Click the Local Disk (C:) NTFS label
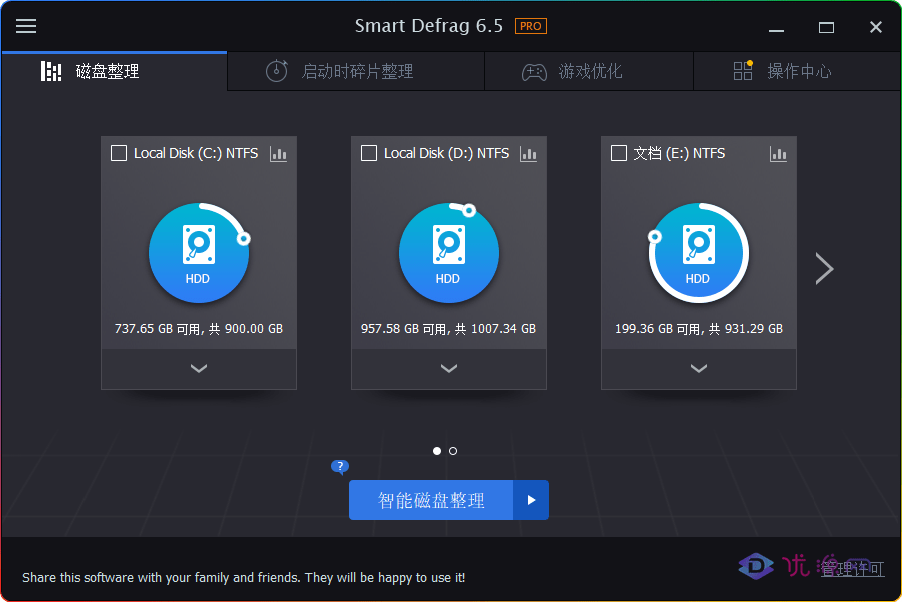Viewport: 902px width, 602px height. point(196,153)
